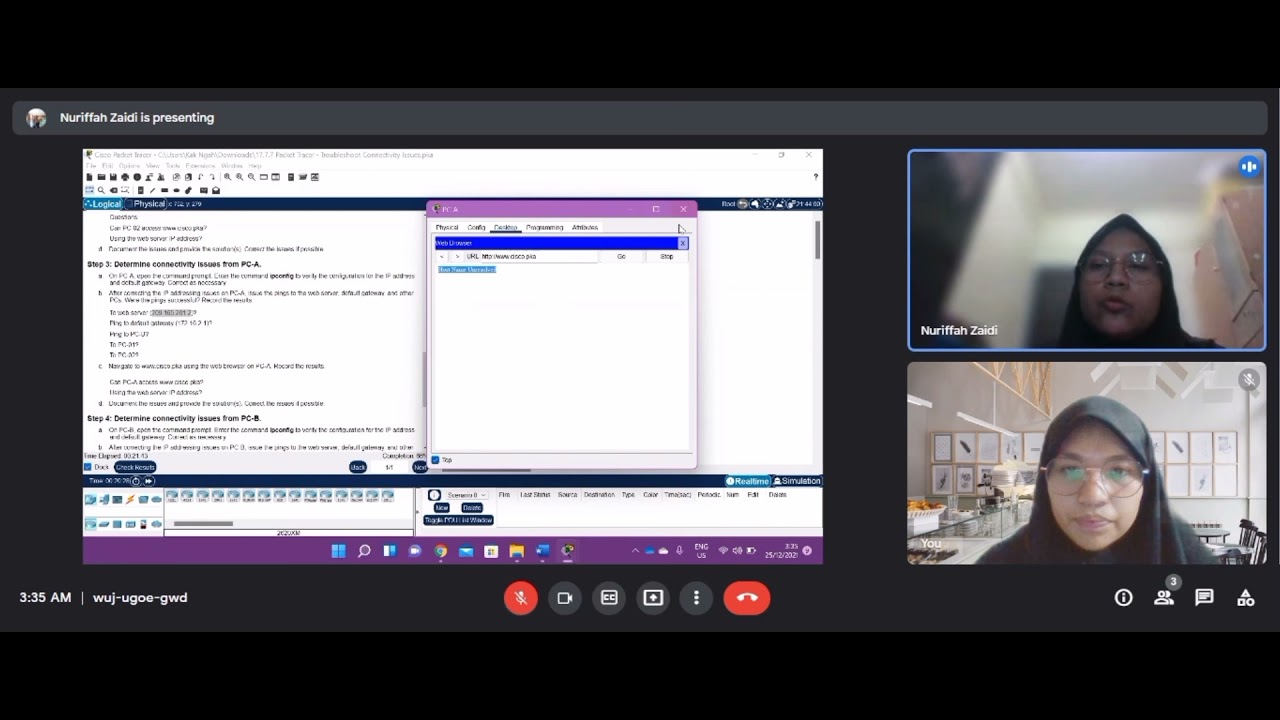The height and width of the screenshot is (720, 1280).
Task: Open the Scenario 0 dropdown
Action: point(466,495)
